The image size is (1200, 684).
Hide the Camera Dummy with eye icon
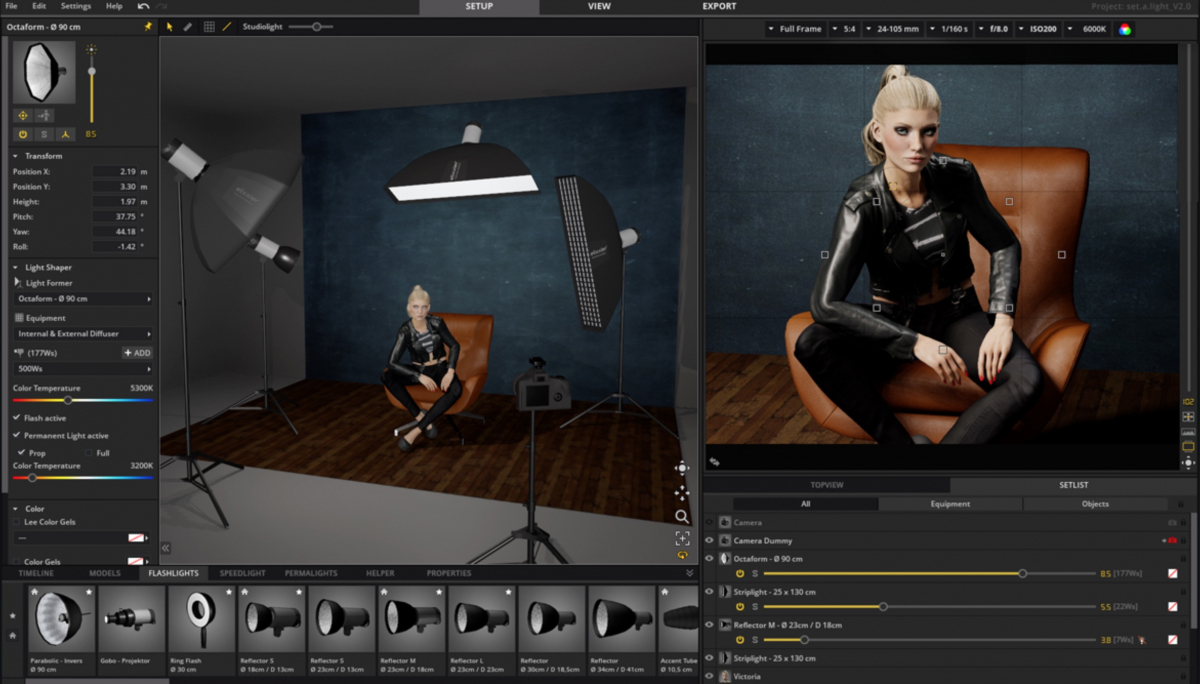[x=709, y=541]
